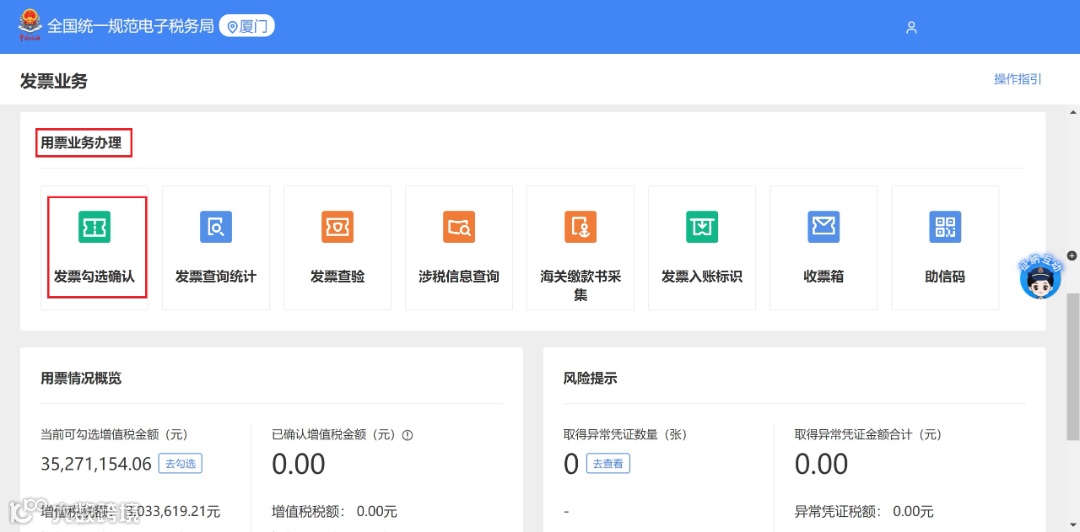Click the 发票勾选确认 label text
The width and height of the screenshot is (1080, 532).
pos(94,277)
